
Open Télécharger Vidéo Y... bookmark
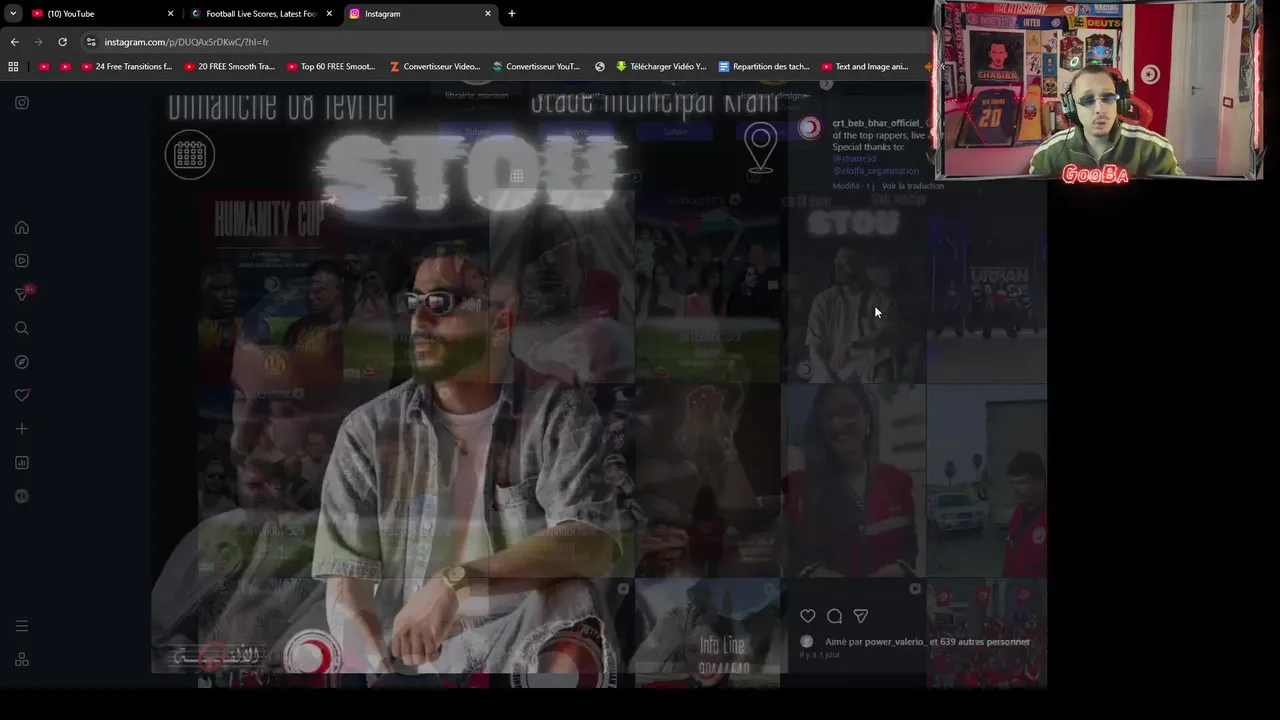click(662, 67)
